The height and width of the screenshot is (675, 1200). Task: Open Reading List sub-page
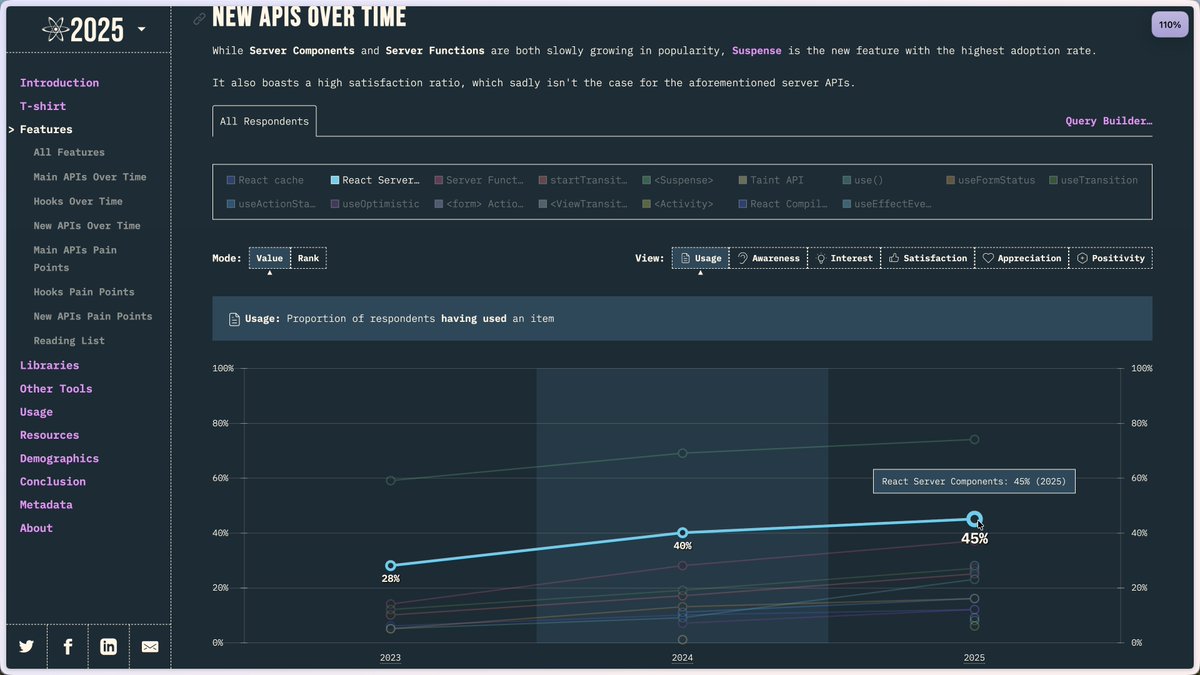[x=69, y=341]
